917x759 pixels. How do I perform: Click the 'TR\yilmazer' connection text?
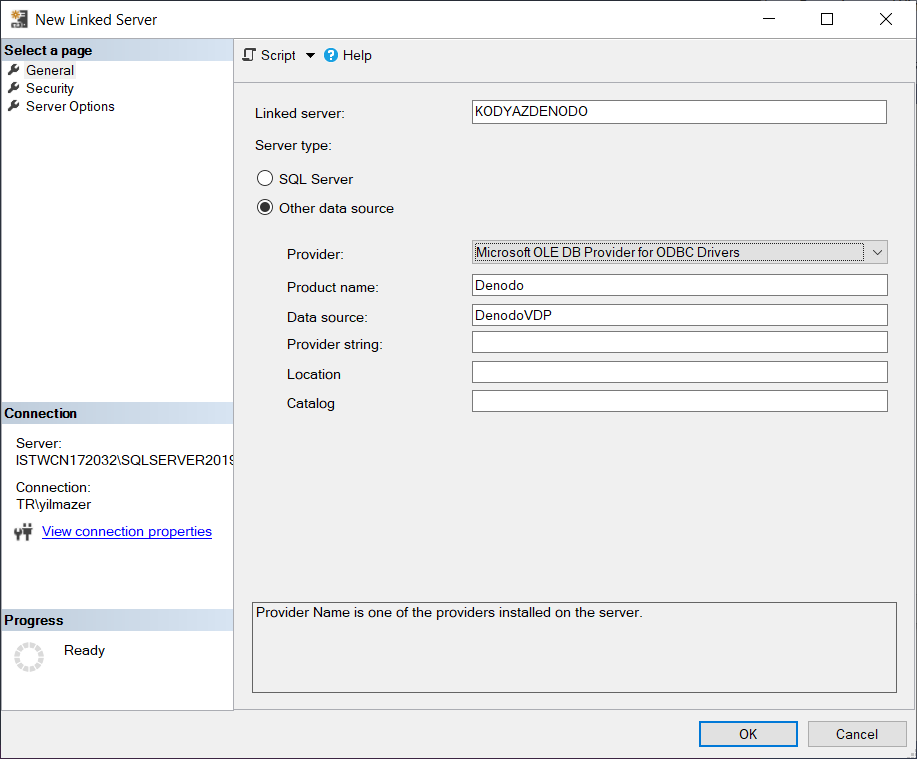point(54,504)
